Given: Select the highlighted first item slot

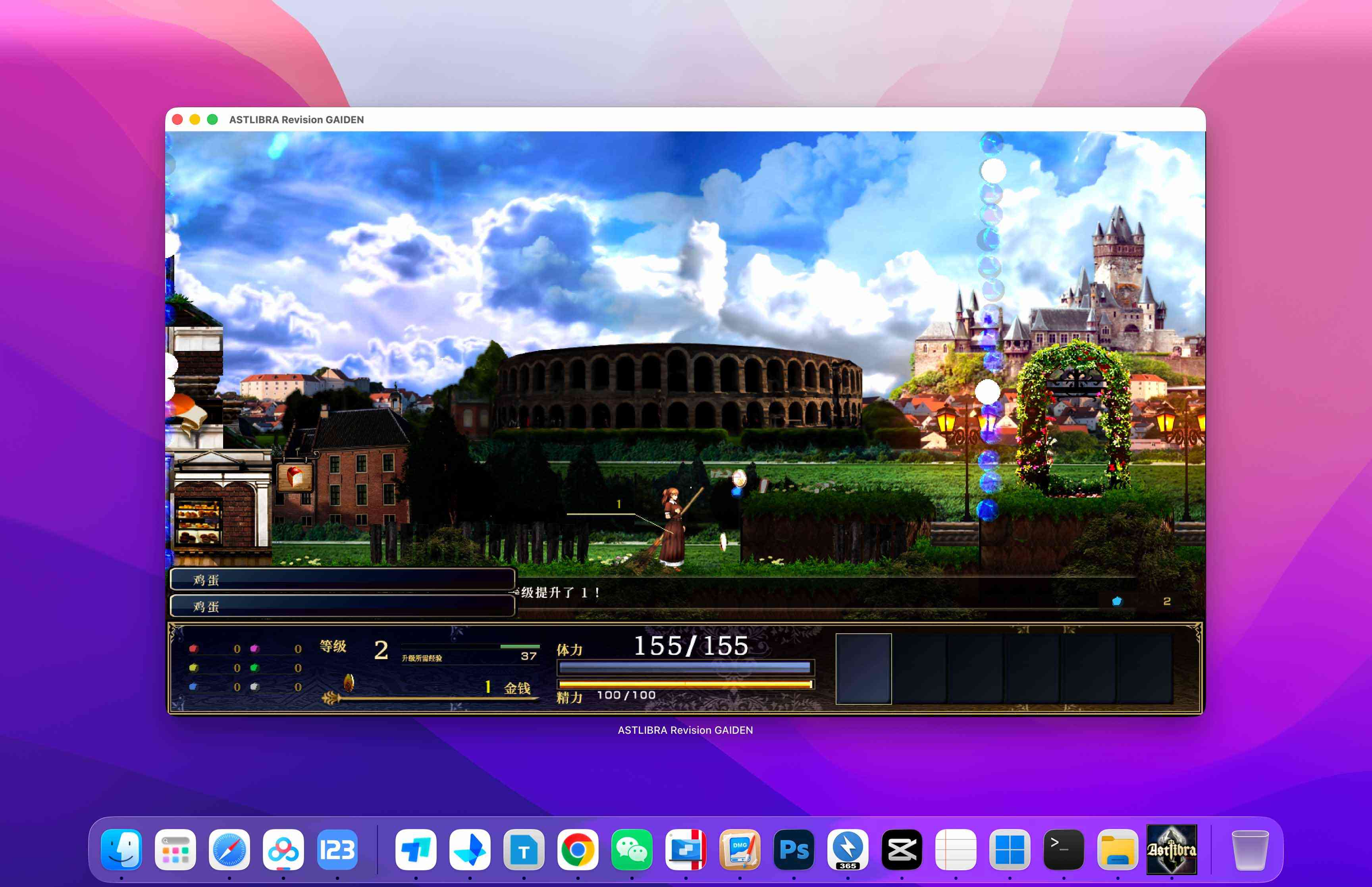Looking at the screenshot, I should 863,669.
